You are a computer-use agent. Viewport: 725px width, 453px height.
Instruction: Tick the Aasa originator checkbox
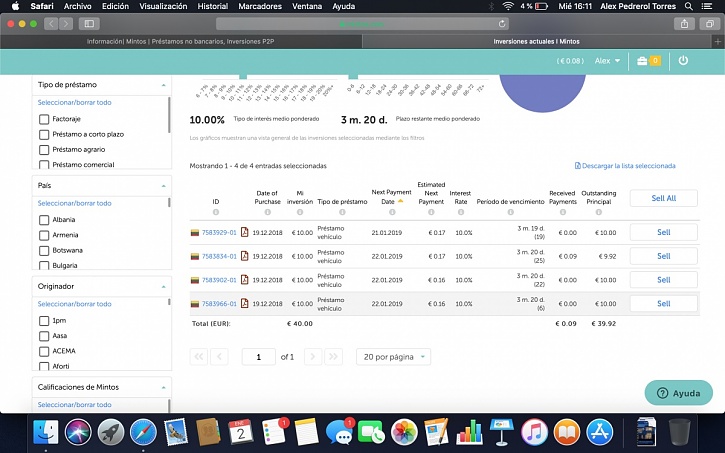[44, 336]
